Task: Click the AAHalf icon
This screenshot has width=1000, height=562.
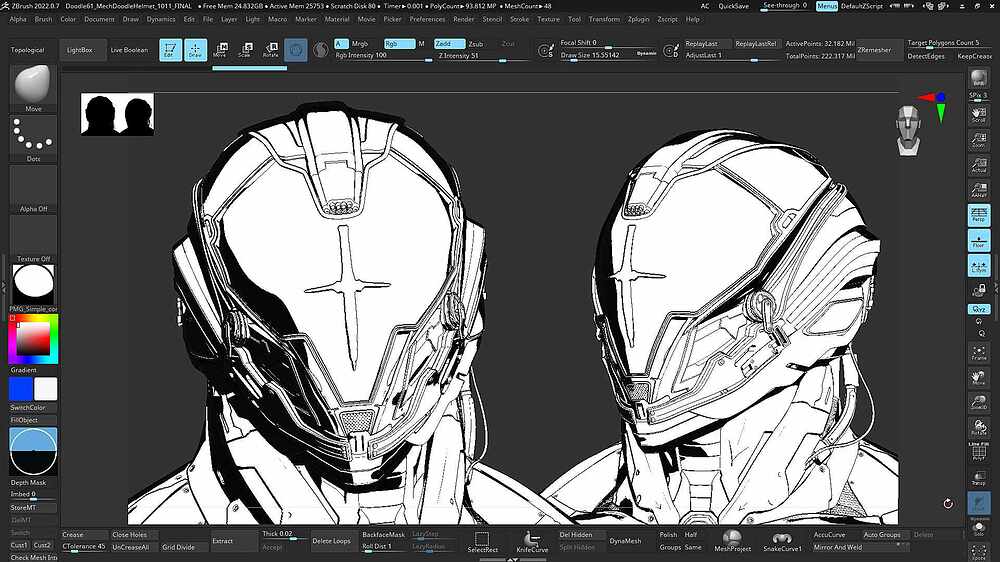Action: point(979,189)
